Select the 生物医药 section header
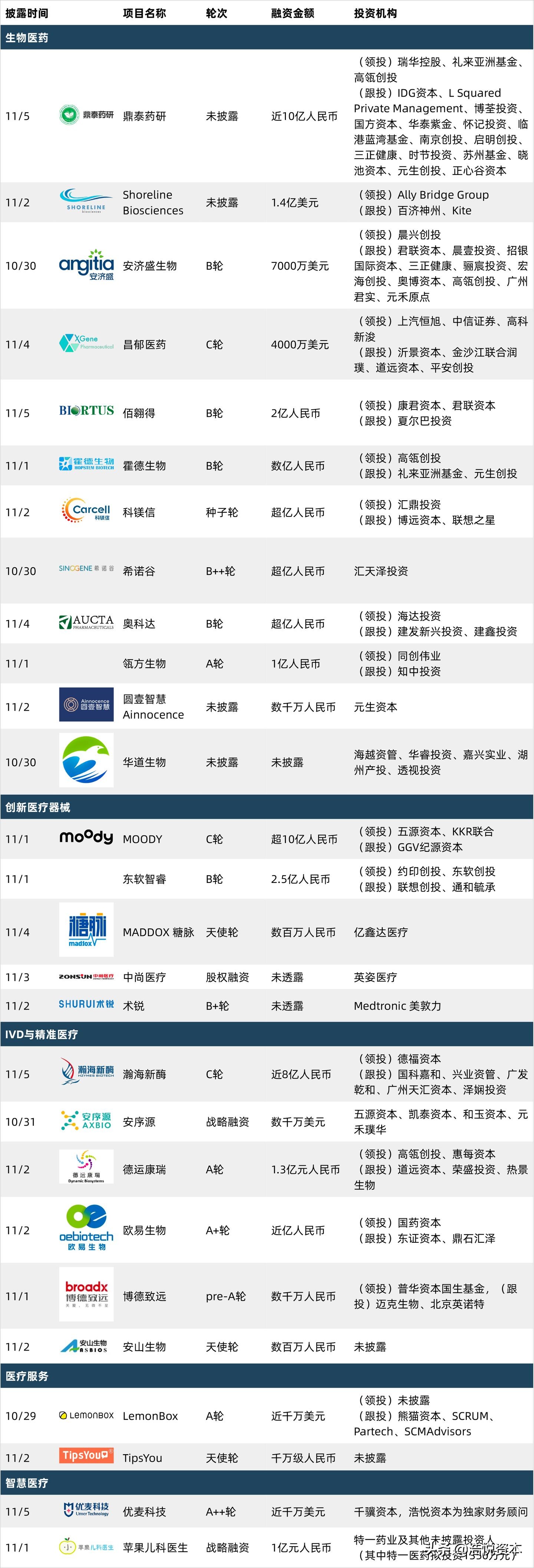 (x=267, y=37)
